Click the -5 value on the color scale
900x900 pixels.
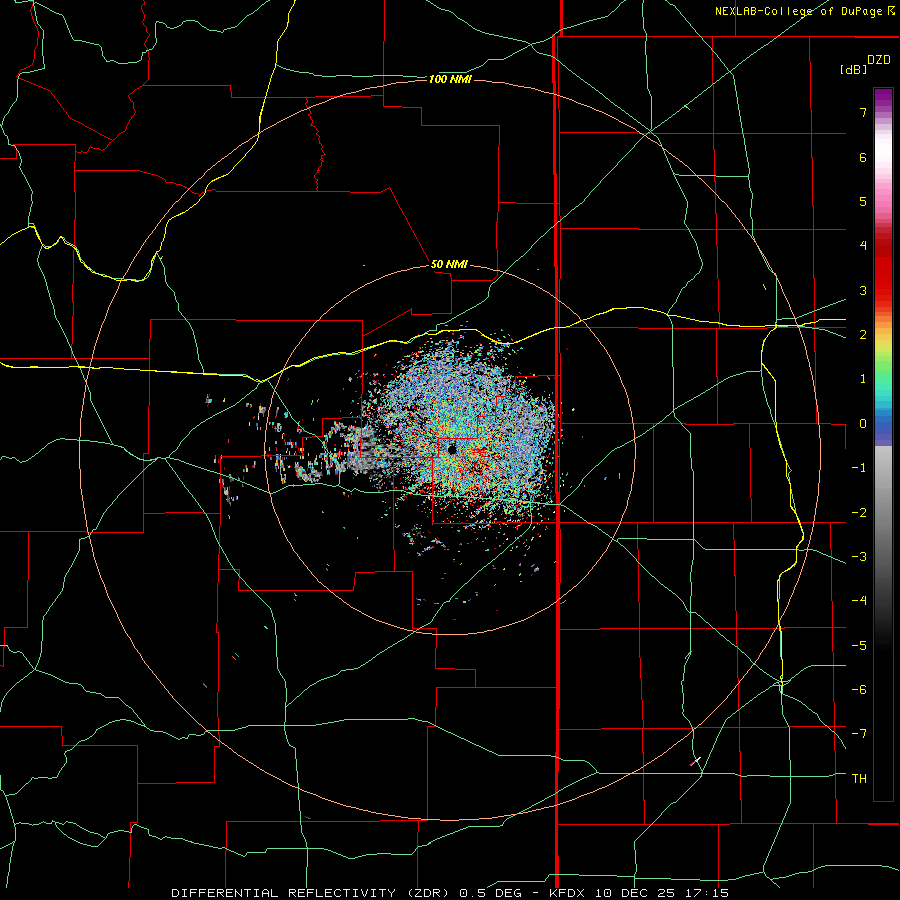point(859,646)
